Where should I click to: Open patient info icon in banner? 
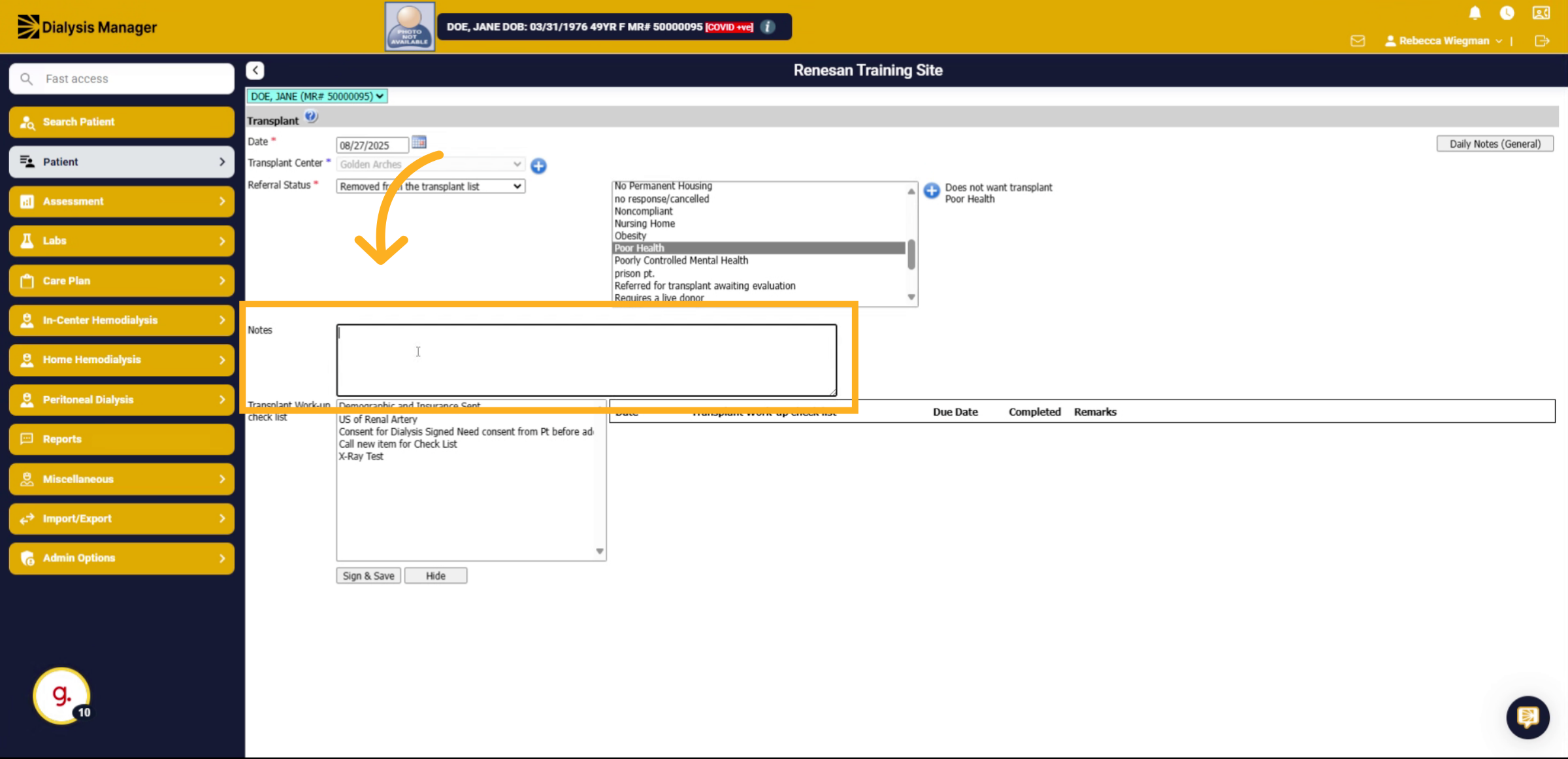point(768,27)
